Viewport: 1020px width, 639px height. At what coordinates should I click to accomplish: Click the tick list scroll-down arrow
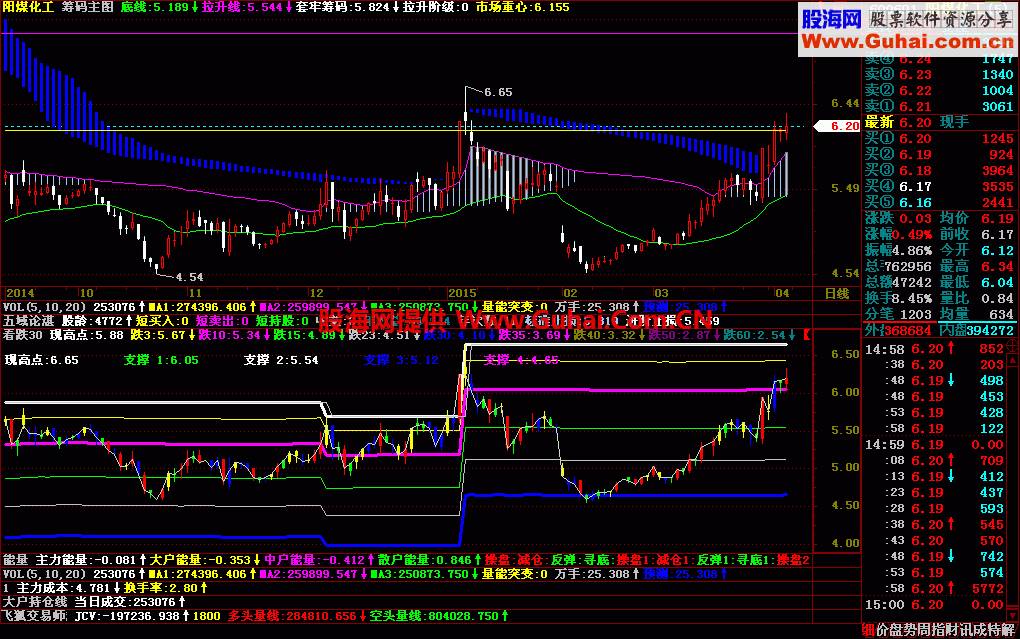point(1013,614)
